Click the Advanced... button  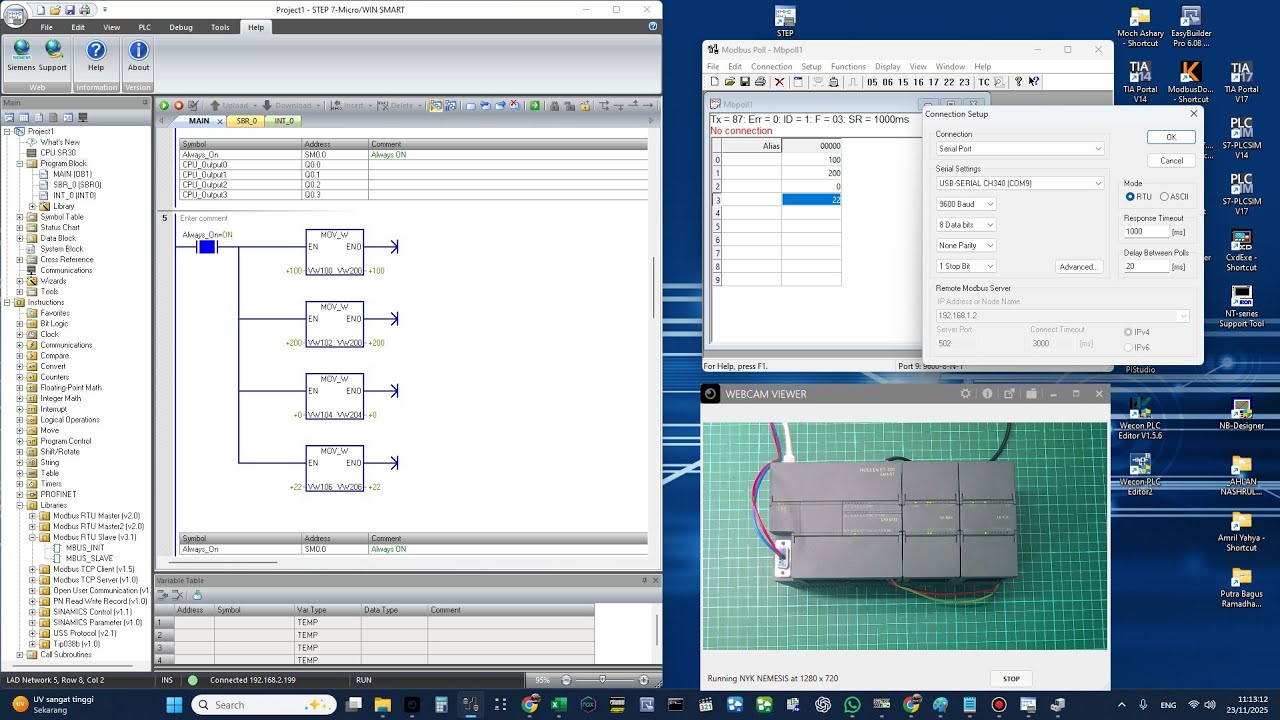[x=1079, y=267]
